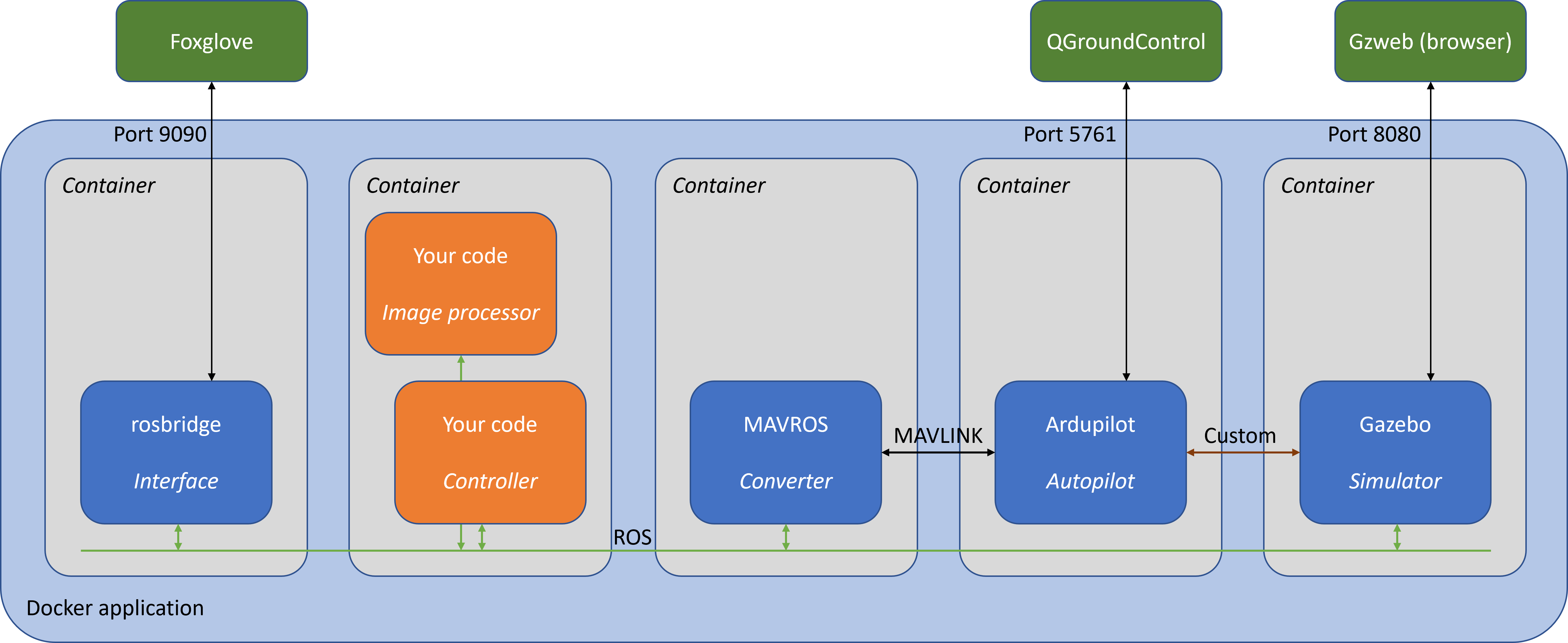This screenshot has width=1568, height=643.
Task: Click the Port 9090 label
Action: [x=160, y=134]
